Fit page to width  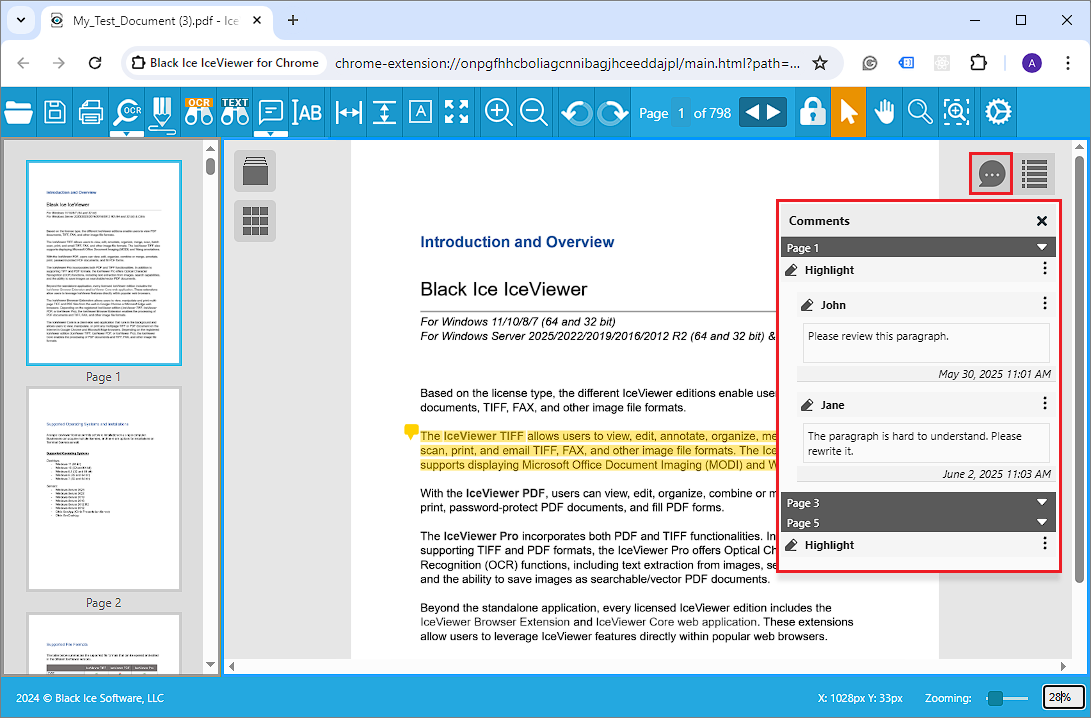click(348, 112)
